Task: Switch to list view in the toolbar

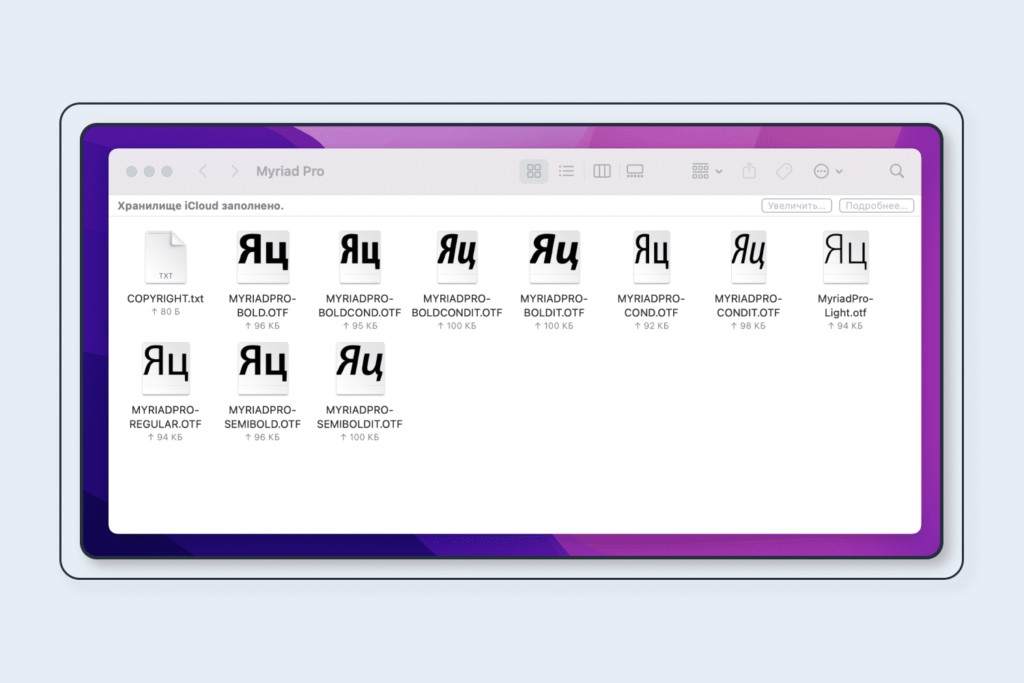Action: (x=567, y=171)
